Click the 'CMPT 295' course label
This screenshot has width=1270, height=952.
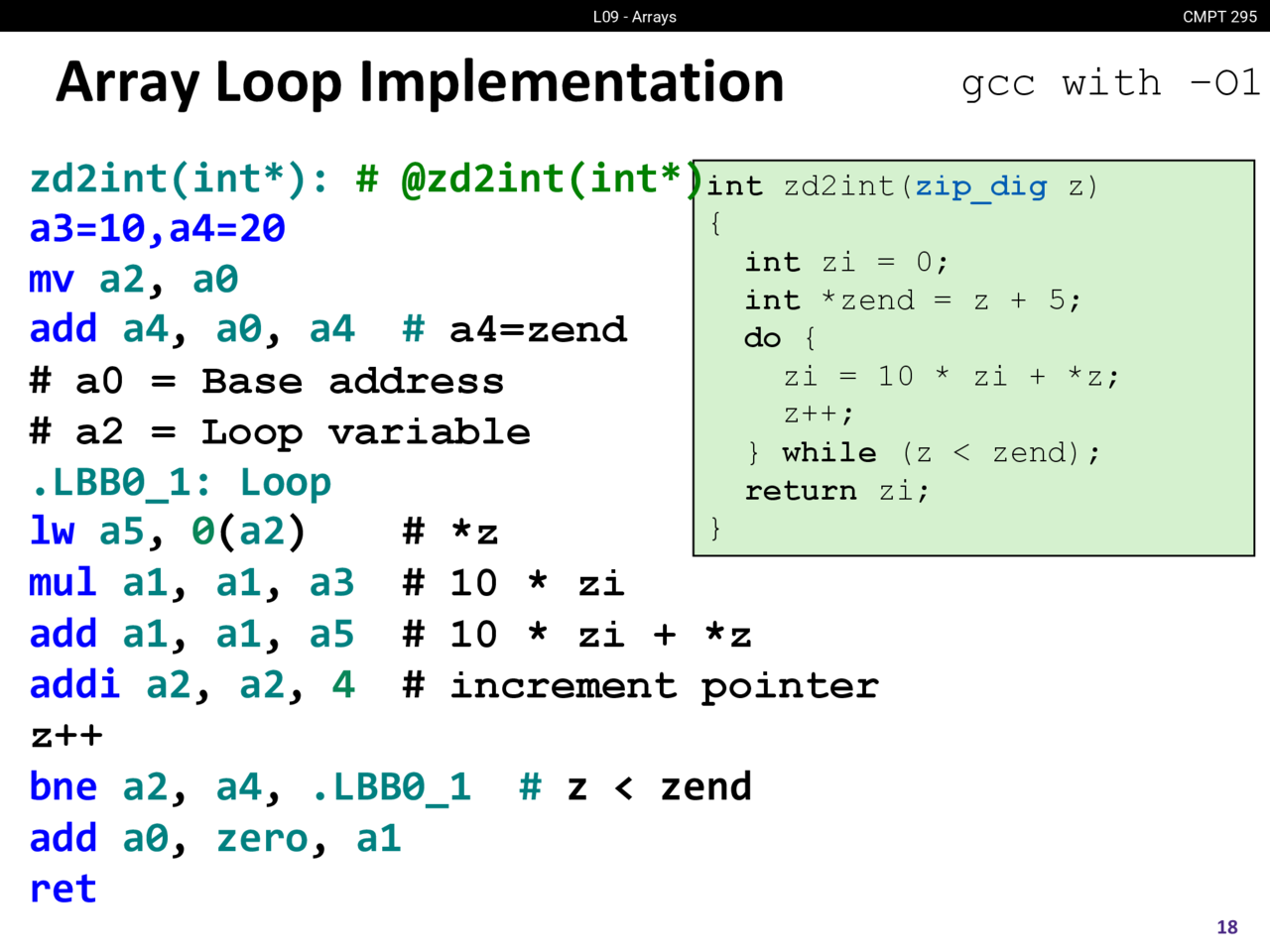(x=1219, y=17)
